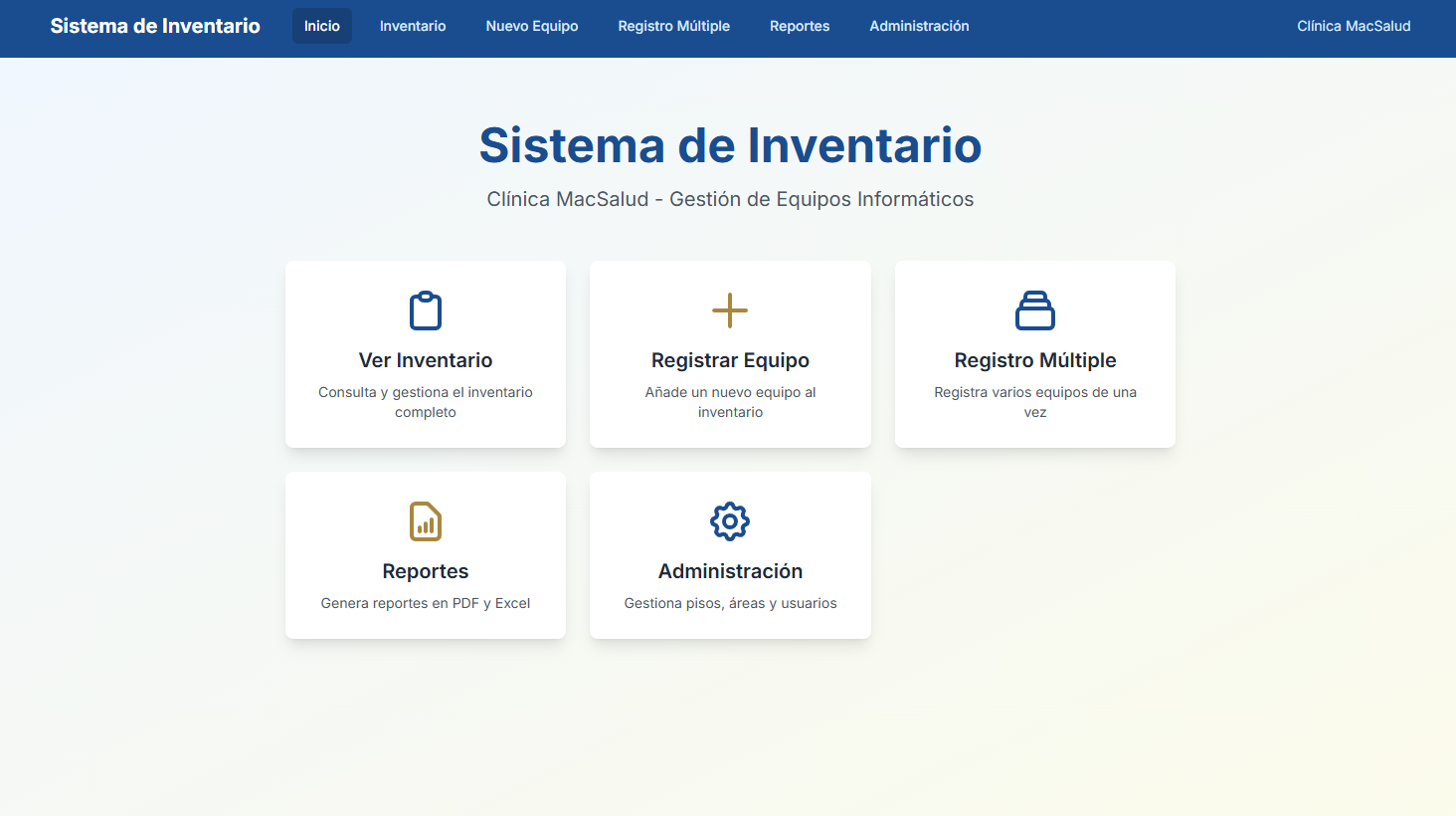This screenshot has height=816, width=1456.
Task: Click 'Consulta y gestiona el inventario completo' text
Action: (426, 402)
